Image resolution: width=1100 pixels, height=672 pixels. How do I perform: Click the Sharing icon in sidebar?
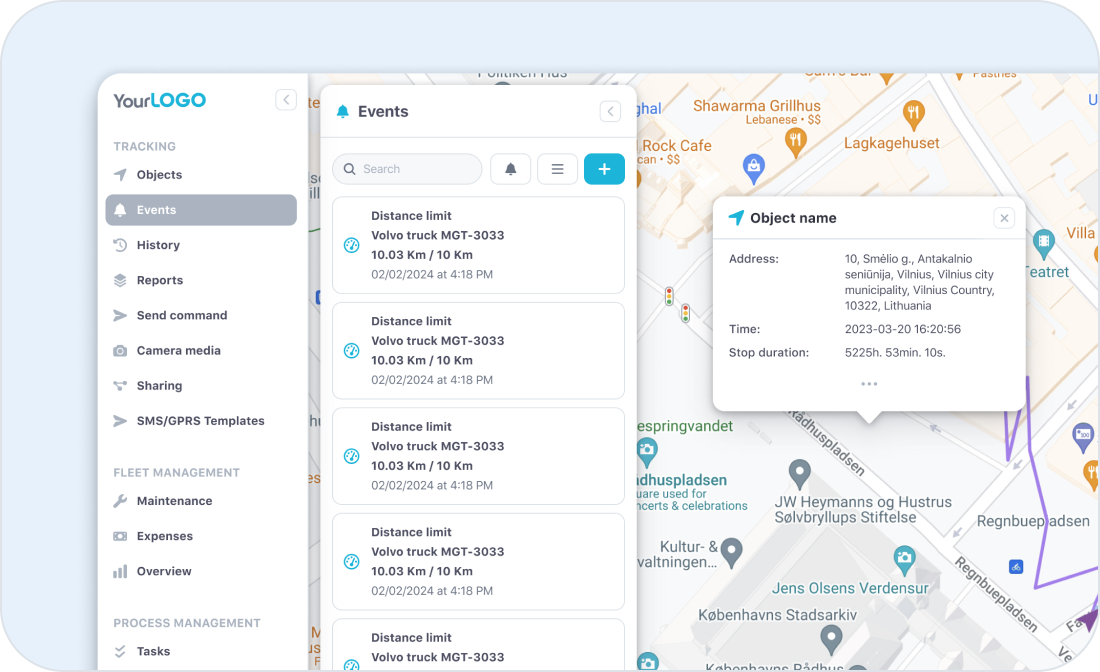(120, 386)
